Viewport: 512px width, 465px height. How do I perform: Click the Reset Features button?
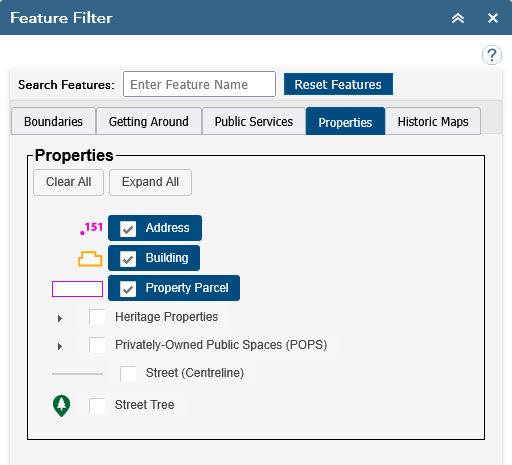click(x=338, y=84)
